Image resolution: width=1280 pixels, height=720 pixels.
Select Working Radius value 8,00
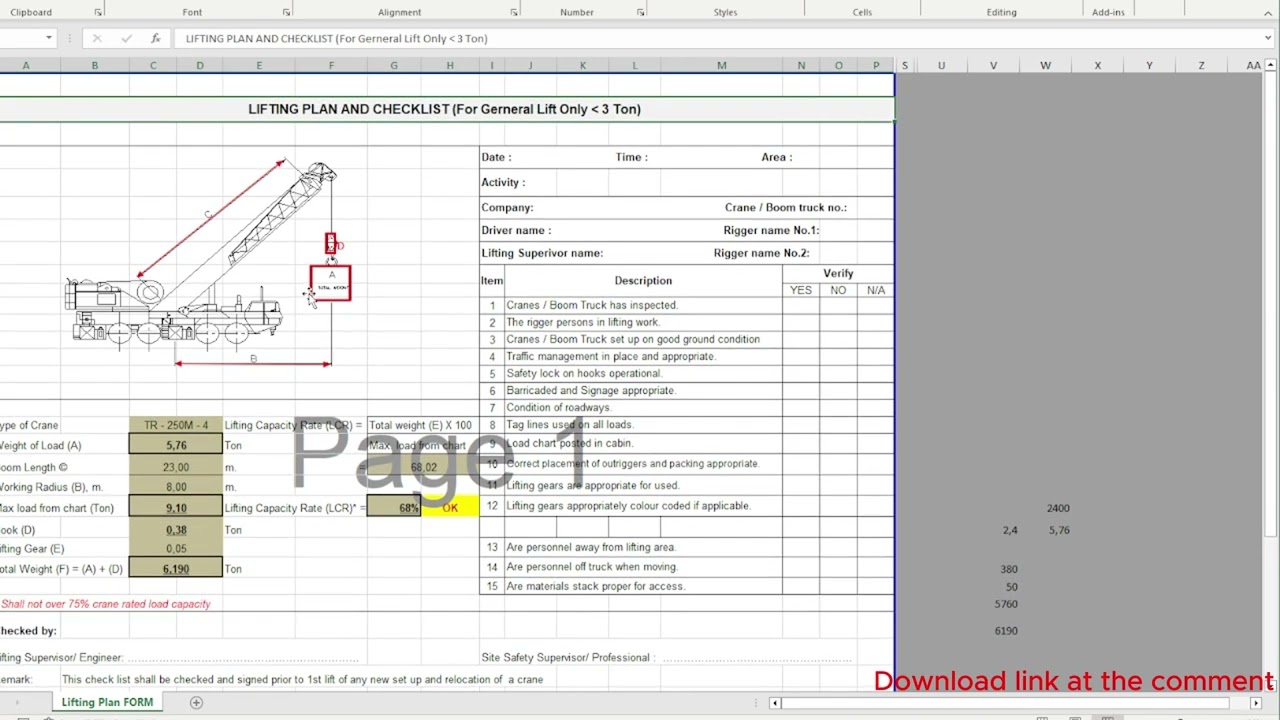(x=176, y=487)
